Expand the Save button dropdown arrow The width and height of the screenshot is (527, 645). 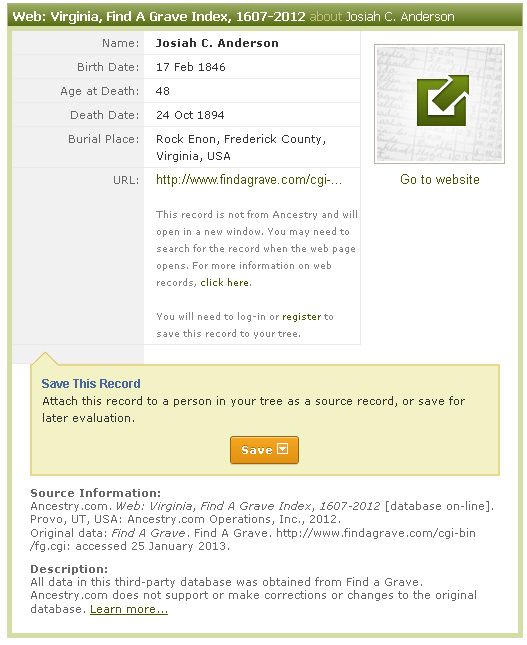tap(283, 449)
